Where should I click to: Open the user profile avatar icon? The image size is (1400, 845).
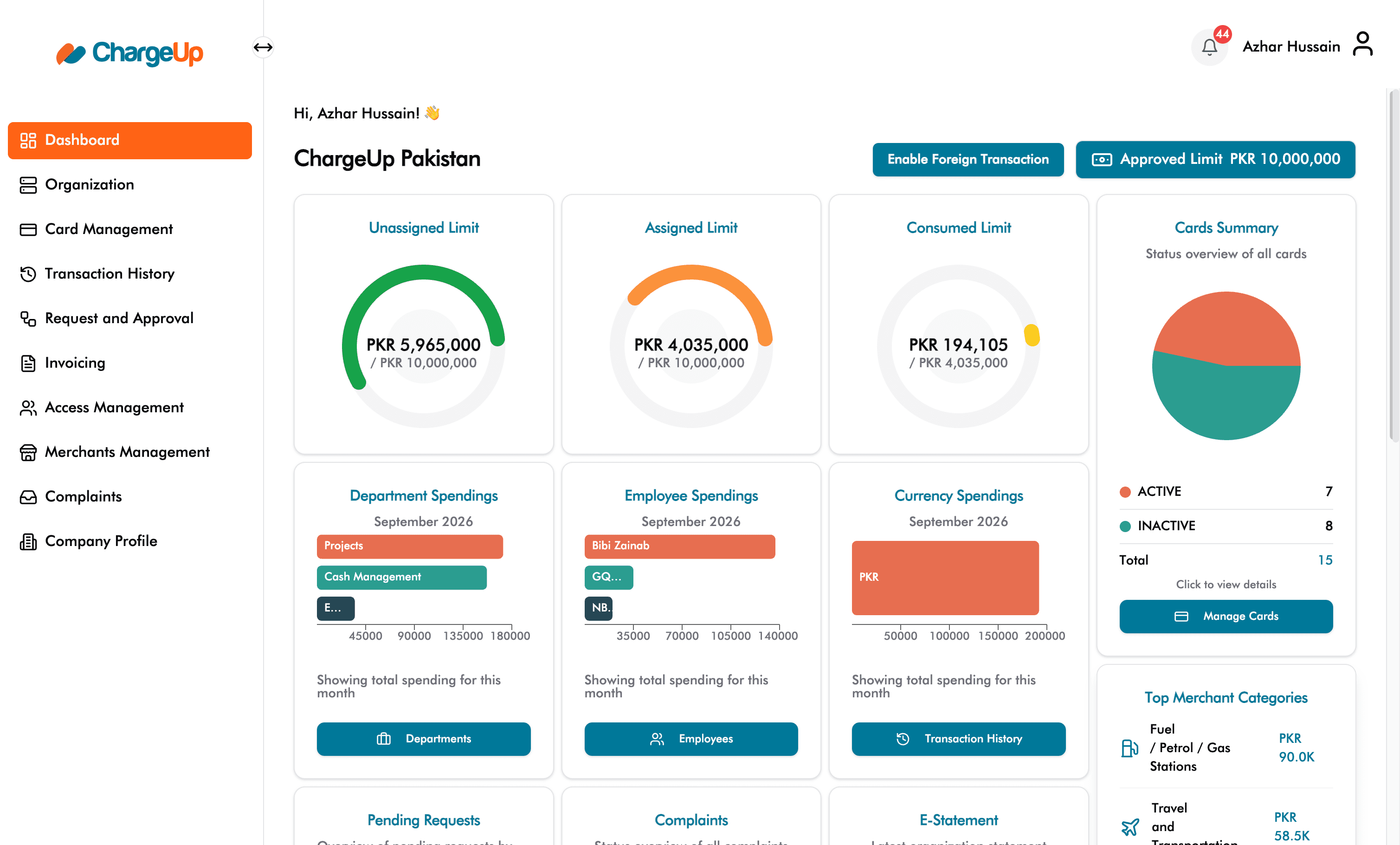point(1363,45)
